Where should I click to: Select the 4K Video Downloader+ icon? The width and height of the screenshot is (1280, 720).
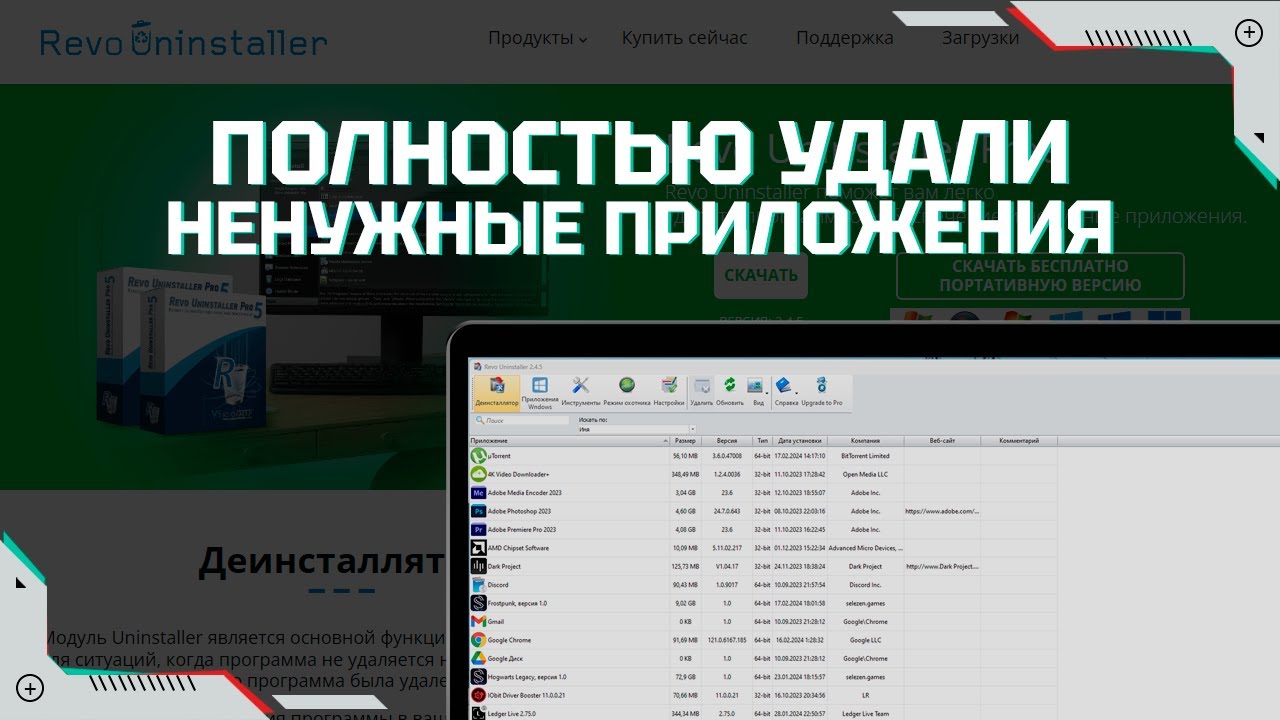tap(478, 474)
